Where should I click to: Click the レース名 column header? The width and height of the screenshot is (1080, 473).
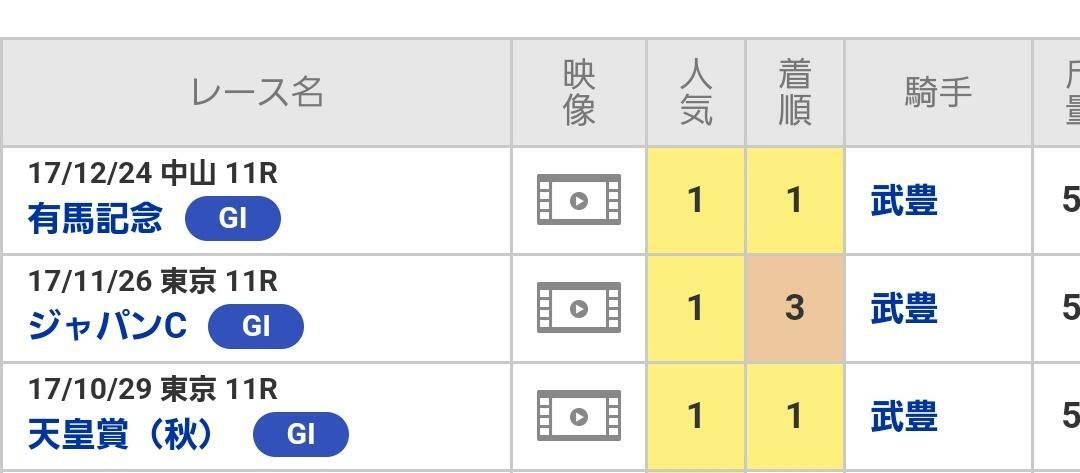pos(256,93)
